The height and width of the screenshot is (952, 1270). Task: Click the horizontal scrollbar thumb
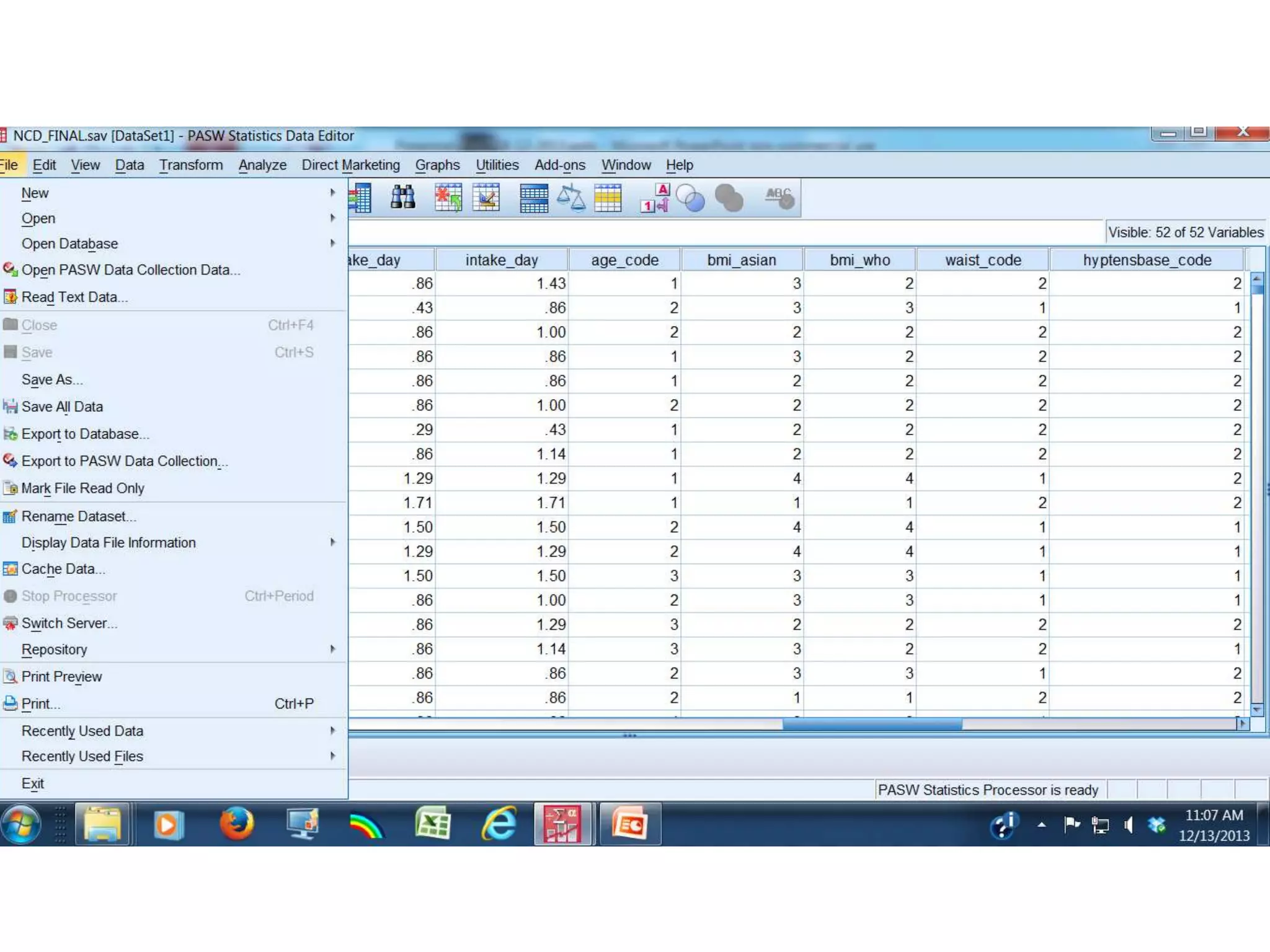872,724
